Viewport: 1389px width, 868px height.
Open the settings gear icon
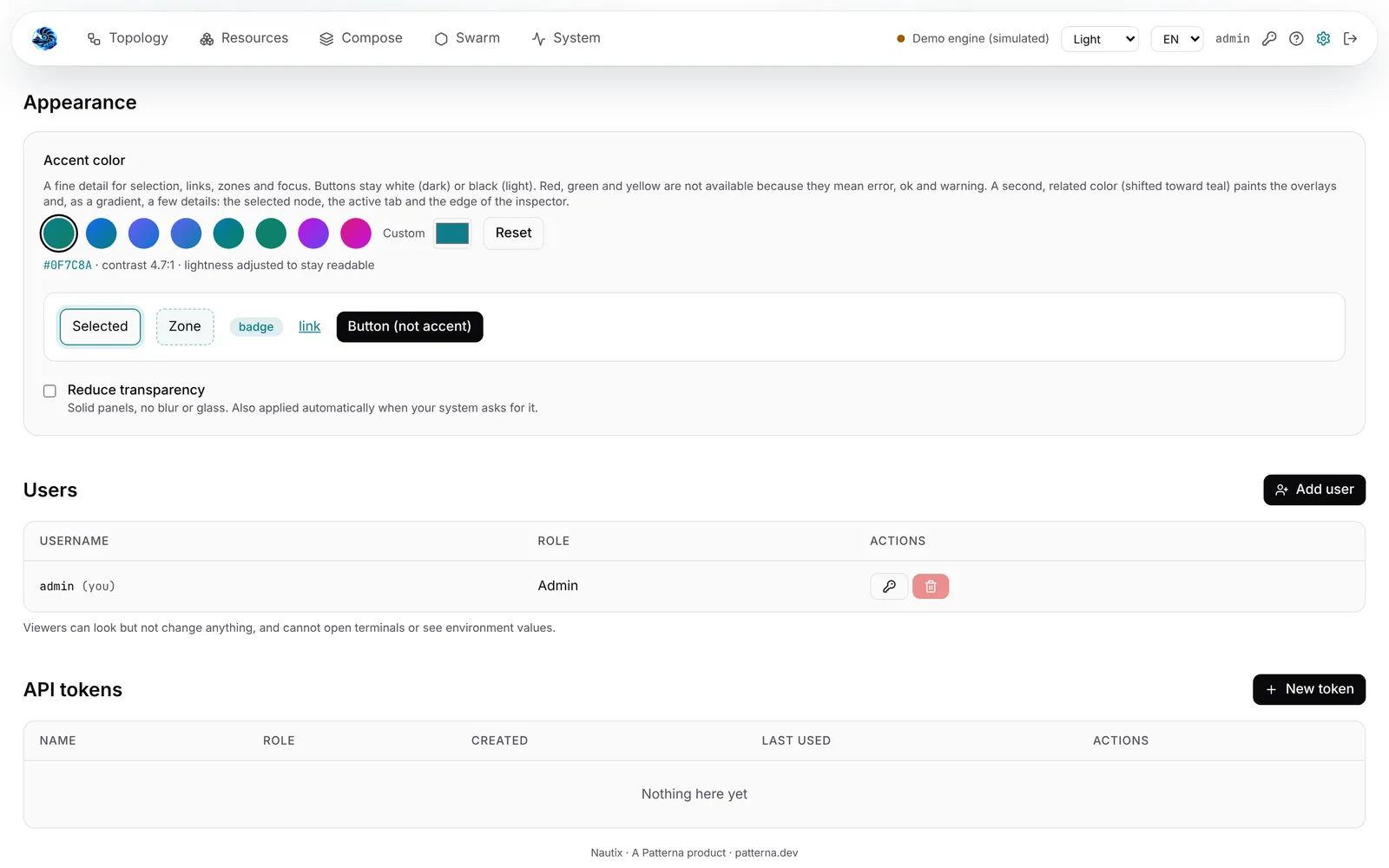(1323, 38)
